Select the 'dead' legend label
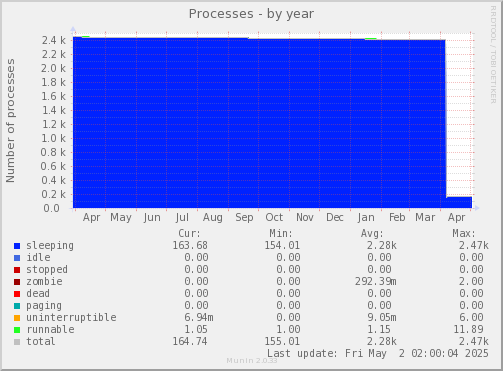This screenshot has width=503, height=371. click(x=38, y=293)
